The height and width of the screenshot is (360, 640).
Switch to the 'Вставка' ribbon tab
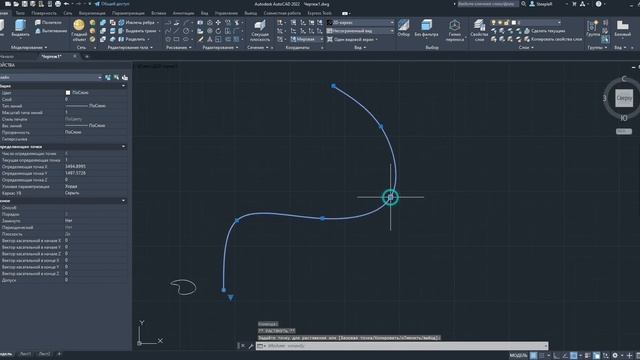coord(158,13)
